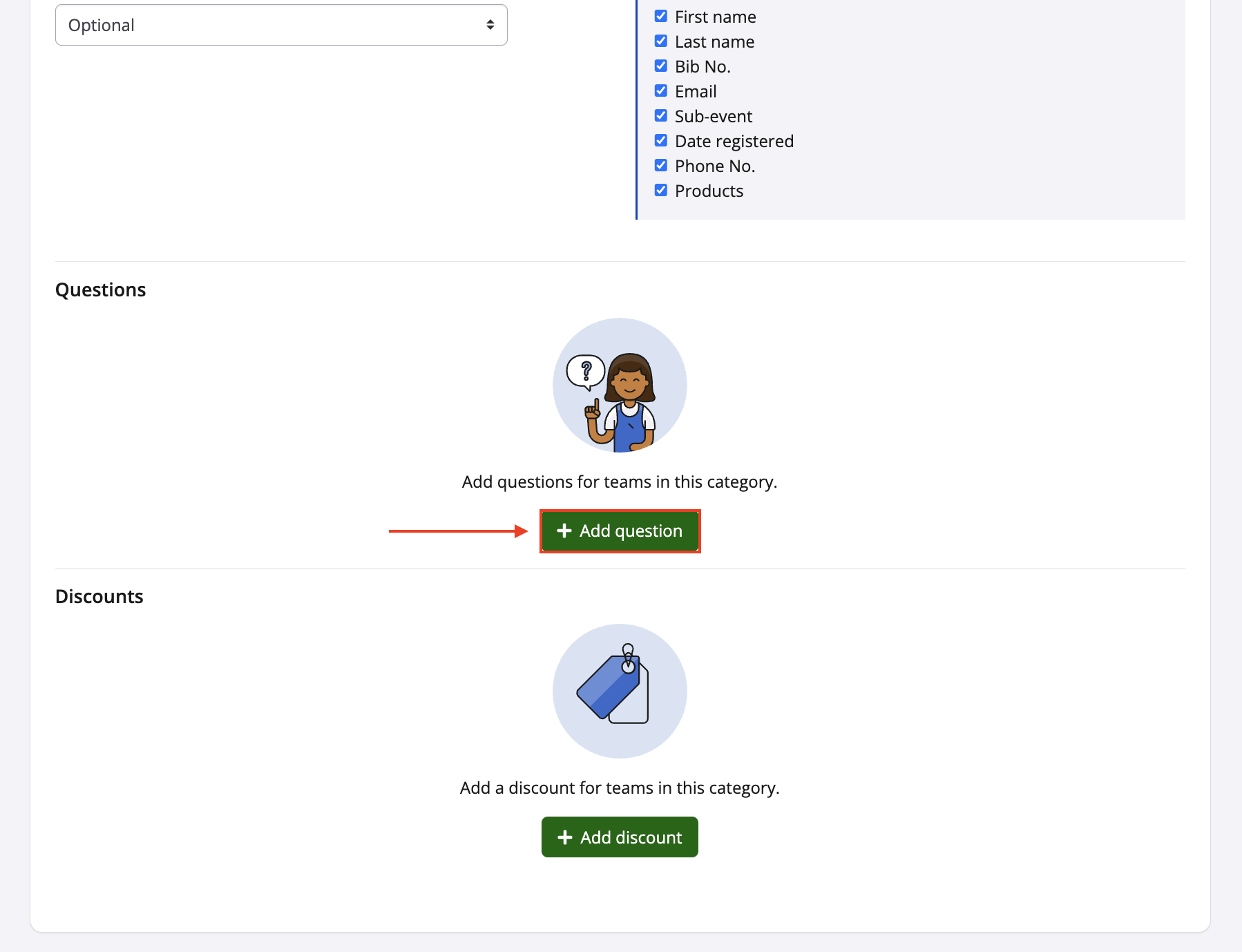
Task: Click the plus icon on Add question
Action: tap(564, 531)
